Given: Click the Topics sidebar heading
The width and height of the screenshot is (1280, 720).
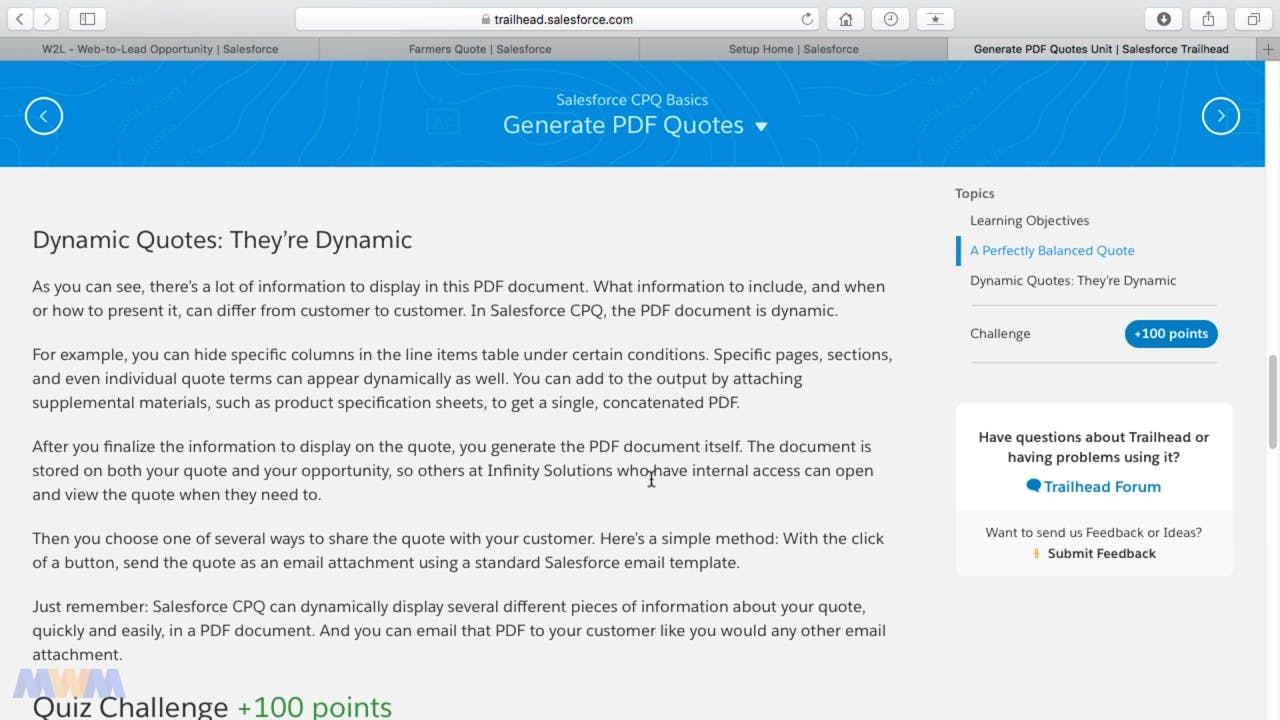Looking at the screenshot, I should [x=974, y=193].
